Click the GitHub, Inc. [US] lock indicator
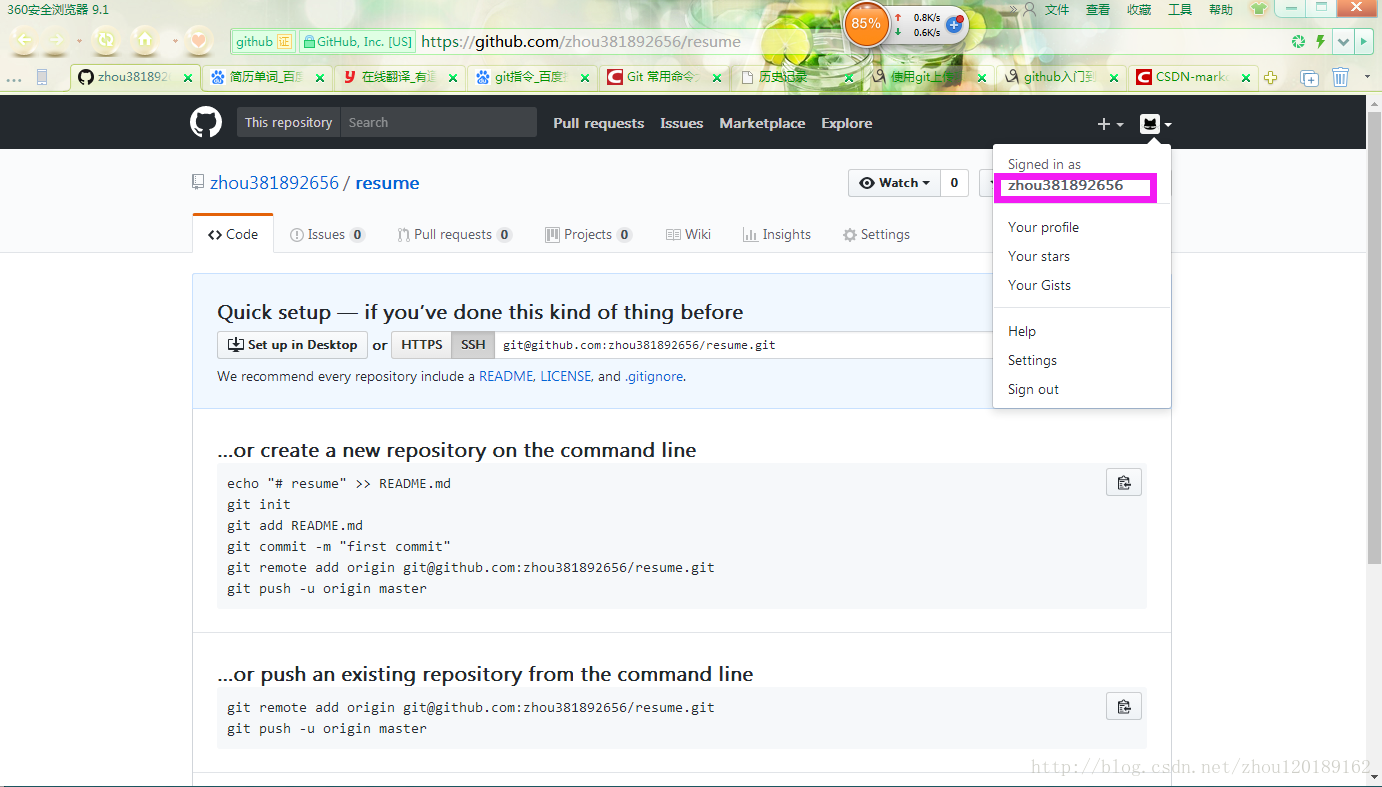Image resolution: width=1382 pixels, height=787 pixels. [x=357, y=42]
